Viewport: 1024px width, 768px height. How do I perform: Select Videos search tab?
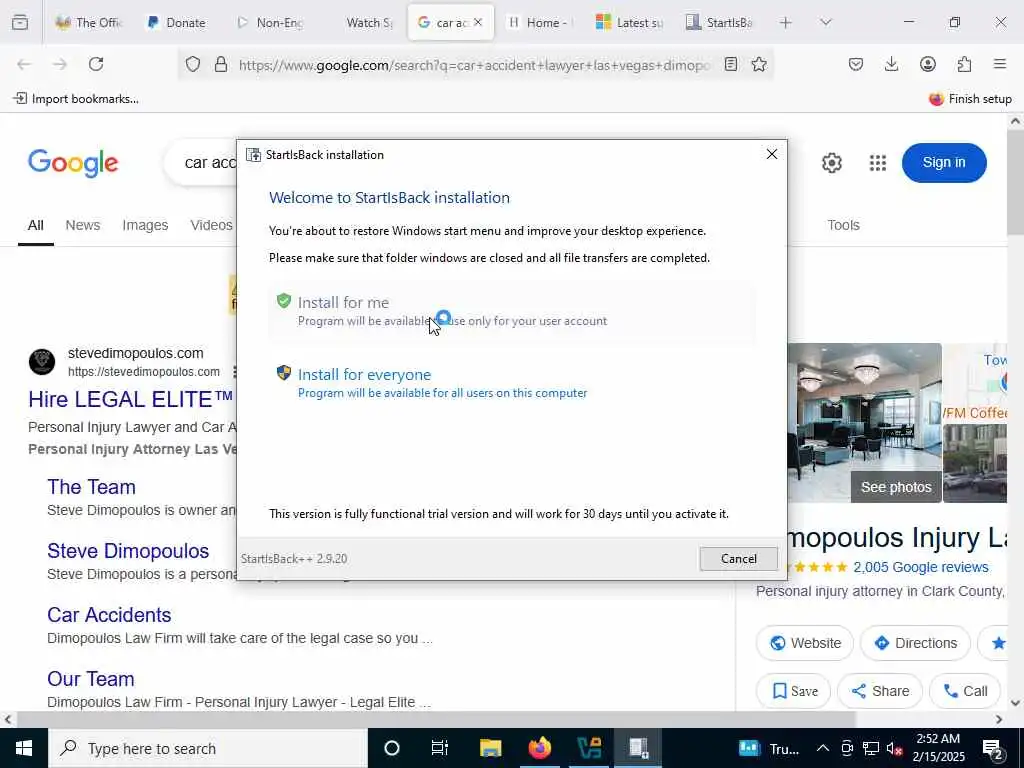(211, 225)
